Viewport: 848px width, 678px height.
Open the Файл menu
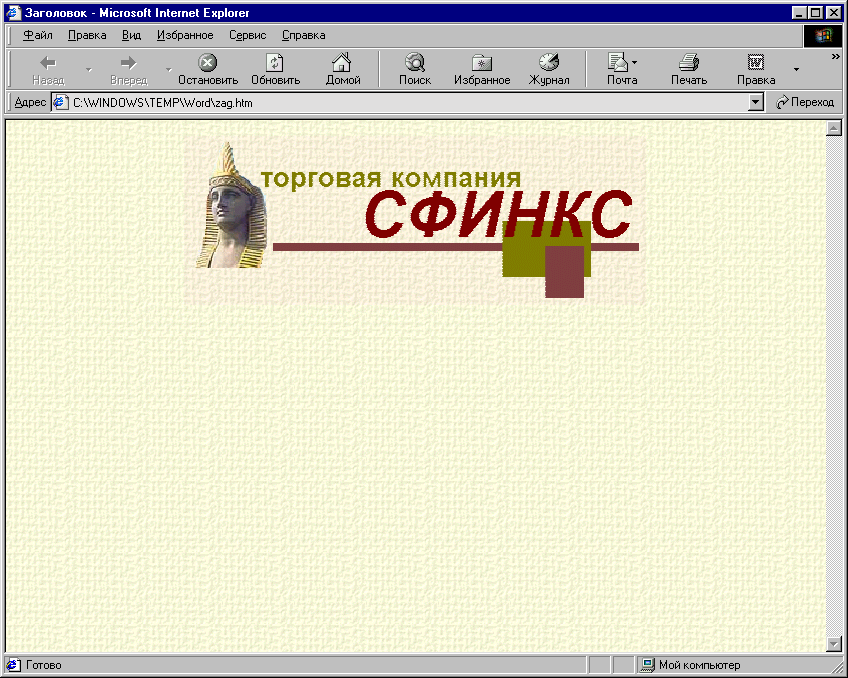pyautogui.click(x=38, y=35)
